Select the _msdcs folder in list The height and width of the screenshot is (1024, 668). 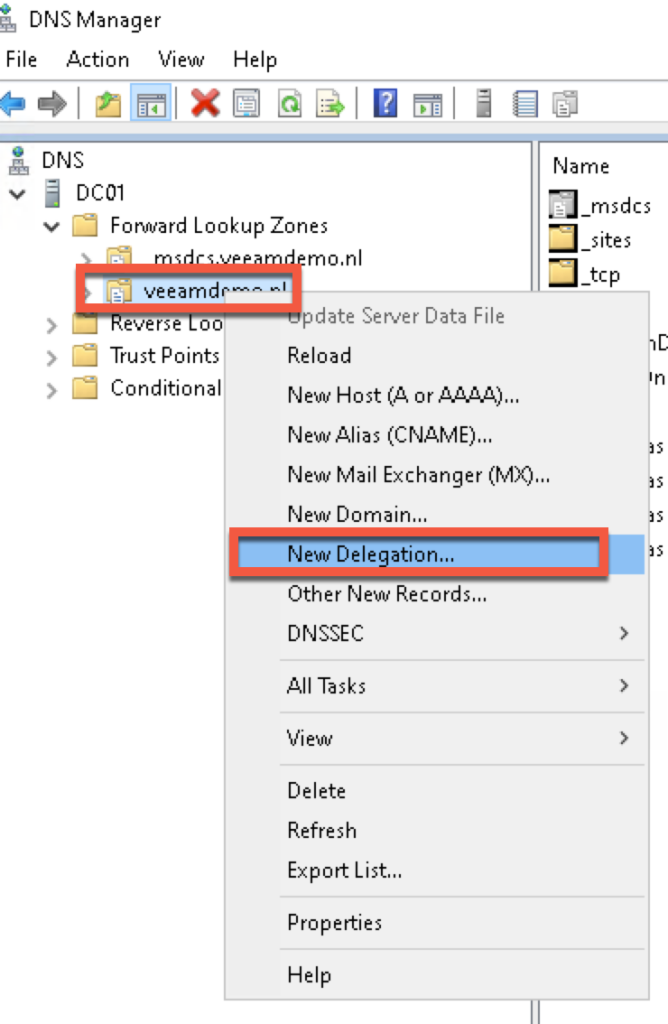(x=602, y=206)
